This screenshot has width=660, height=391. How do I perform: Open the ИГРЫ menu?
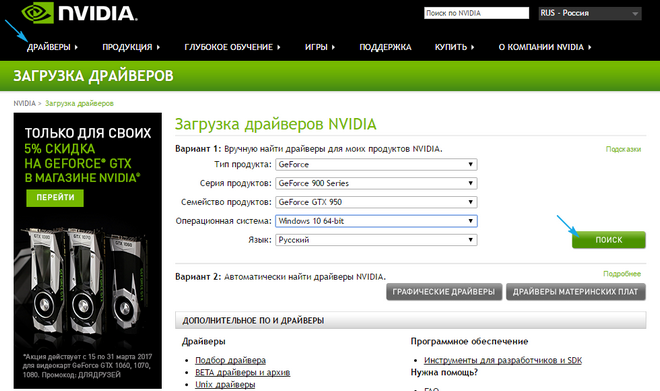coord(319,47)
